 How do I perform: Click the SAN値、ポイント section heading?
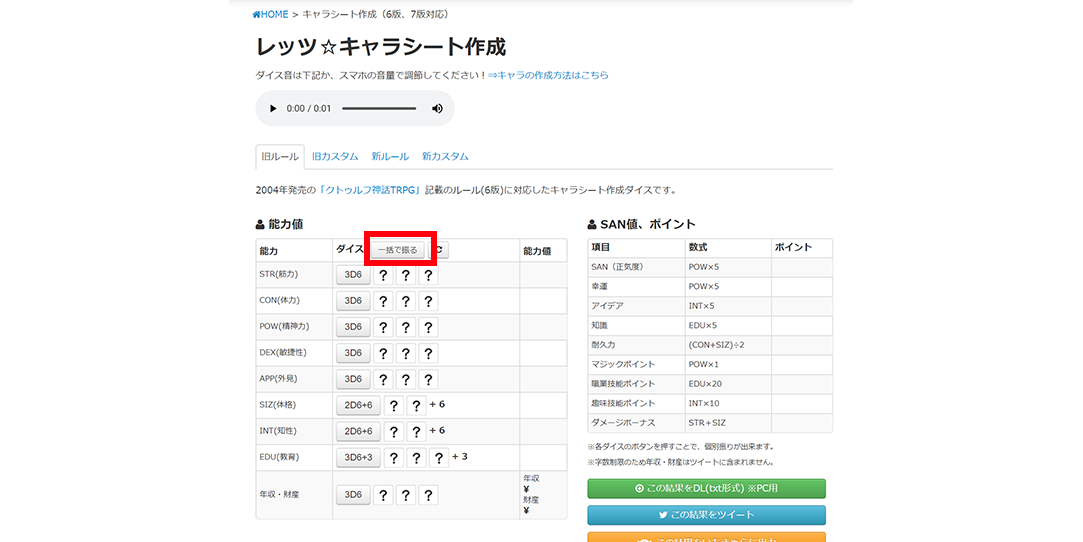(642, 224)
